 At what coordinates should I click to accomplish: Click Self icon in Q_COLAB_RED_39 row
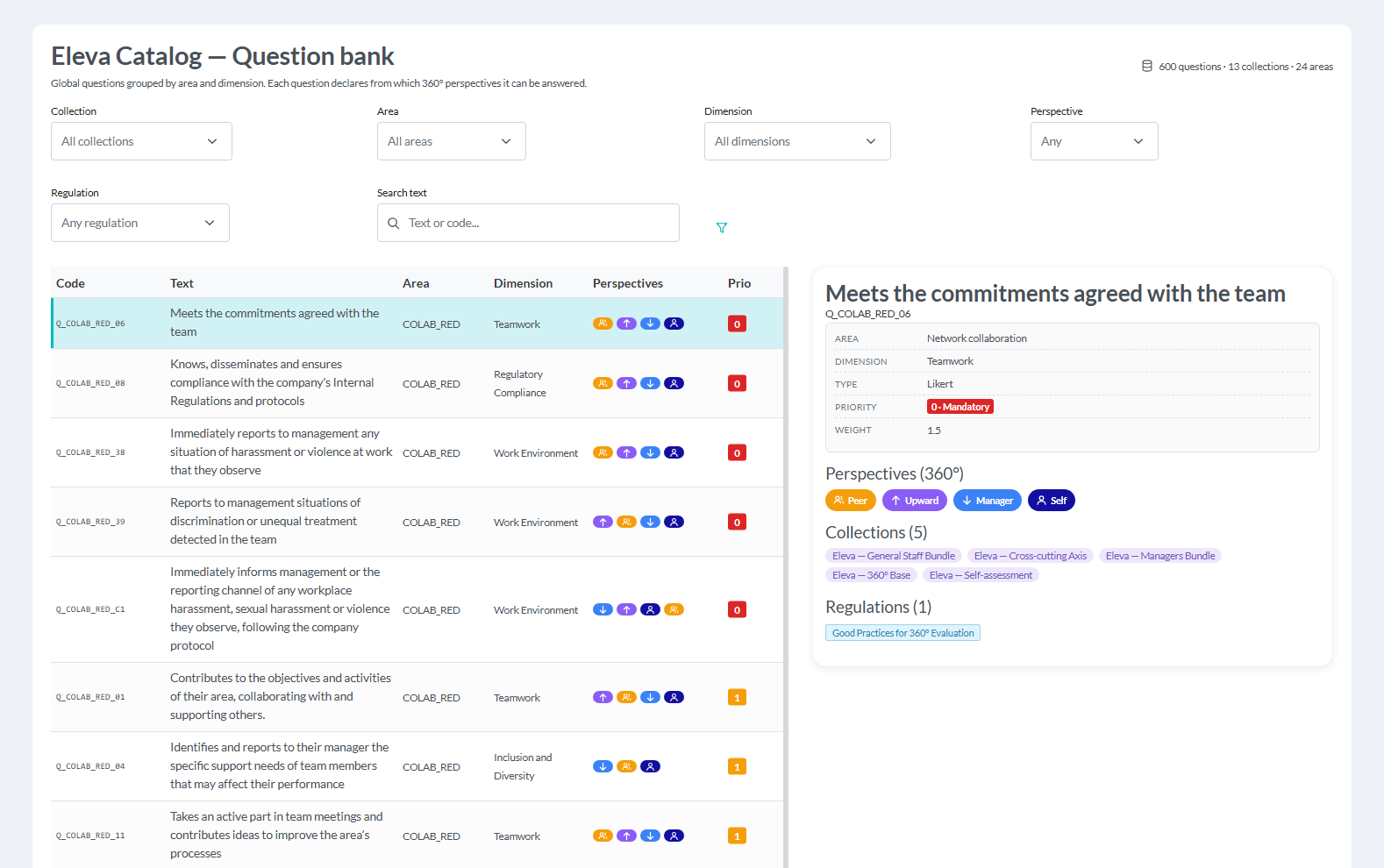point(674,522)
